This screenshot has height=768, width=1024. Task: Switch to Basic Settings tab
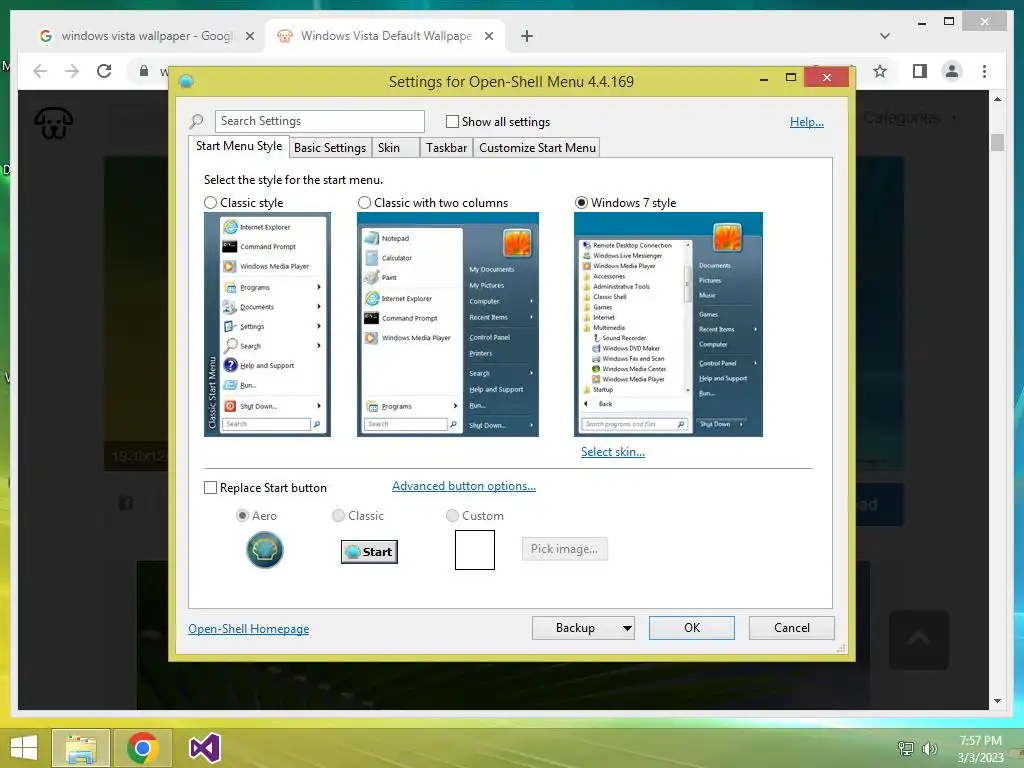click(330, 148)
